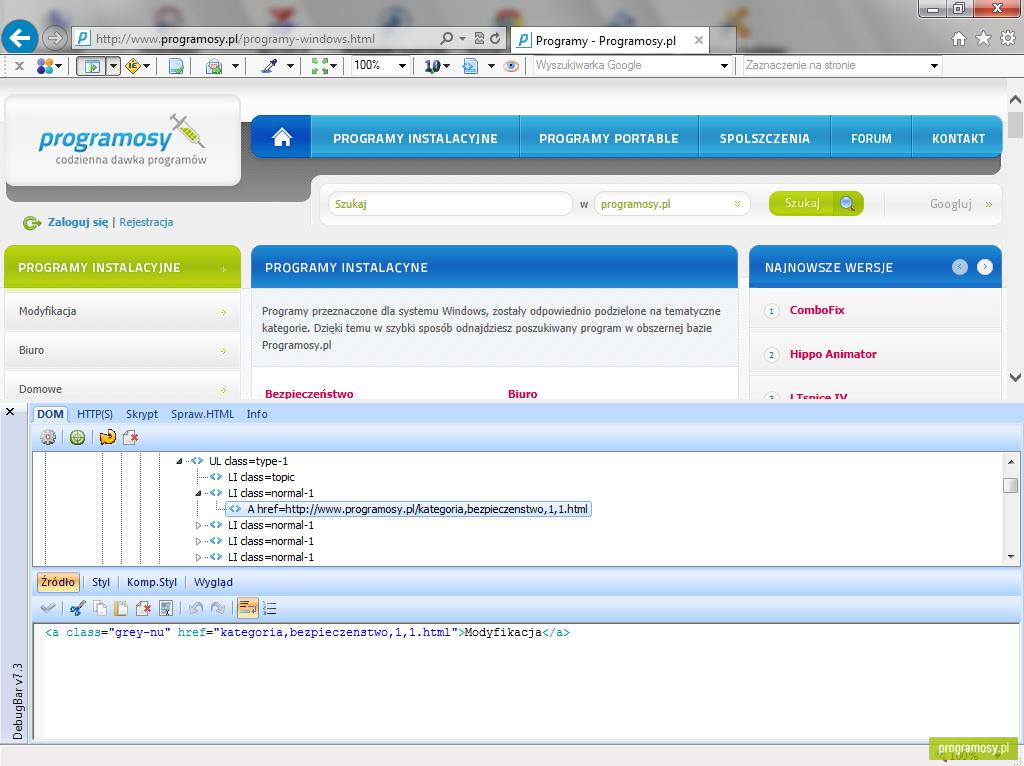This screenshot has height=766, width=1024.
Task: Close the Programy - Programosy.pl tab
Action: click(698, 40)
